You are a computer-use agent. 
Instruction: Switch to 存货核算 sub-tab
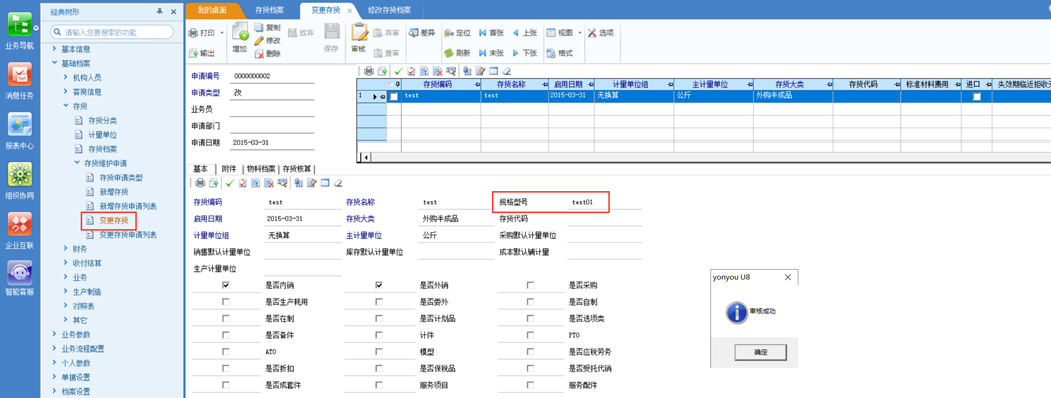point(297,169)
